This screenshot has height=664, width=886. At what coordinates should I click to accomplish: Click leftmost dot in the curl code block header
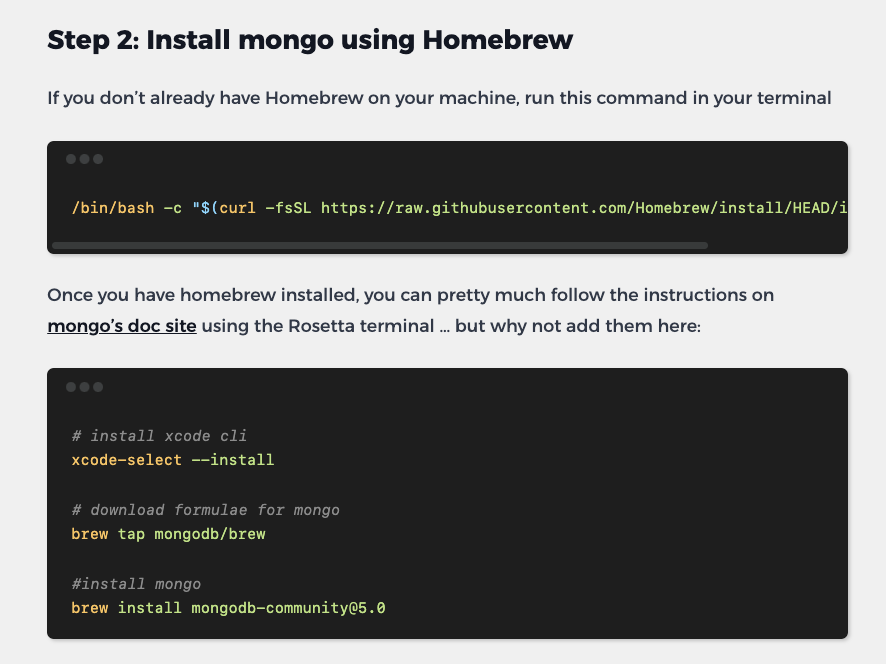tap(71, 159)
